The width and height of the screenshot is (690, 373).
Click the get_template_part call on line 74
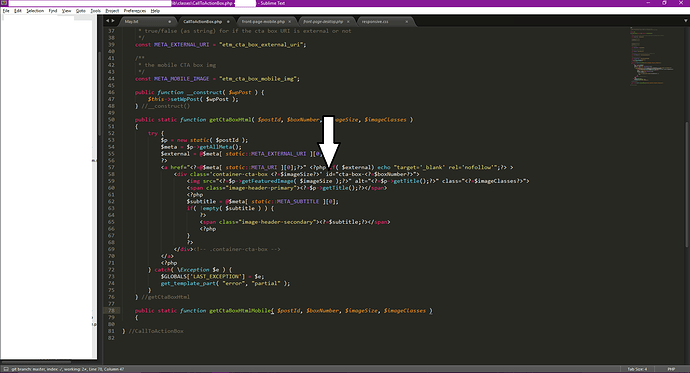(189, 283)
